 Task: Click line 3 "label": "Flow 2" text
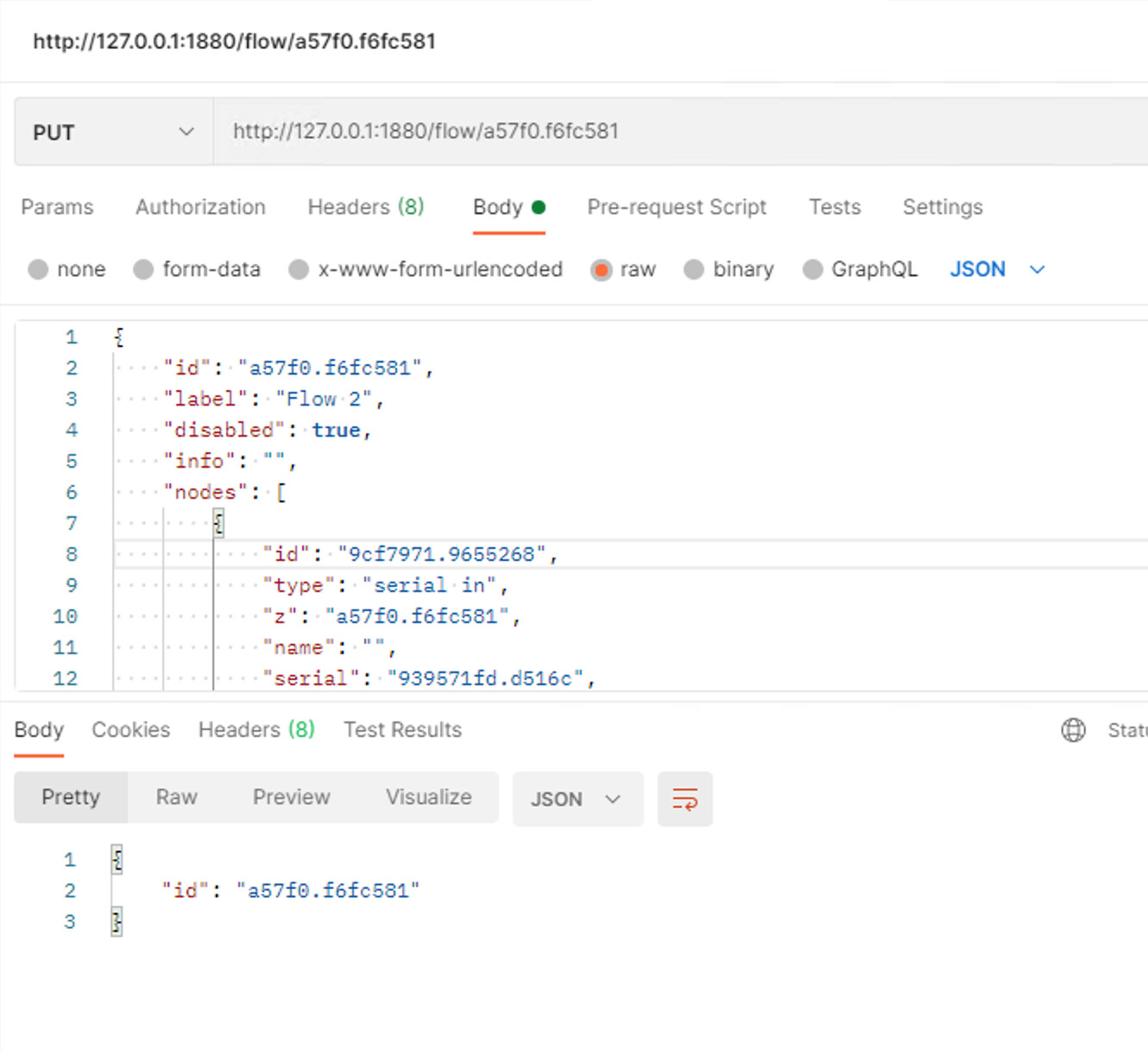(x=273, y=399)
